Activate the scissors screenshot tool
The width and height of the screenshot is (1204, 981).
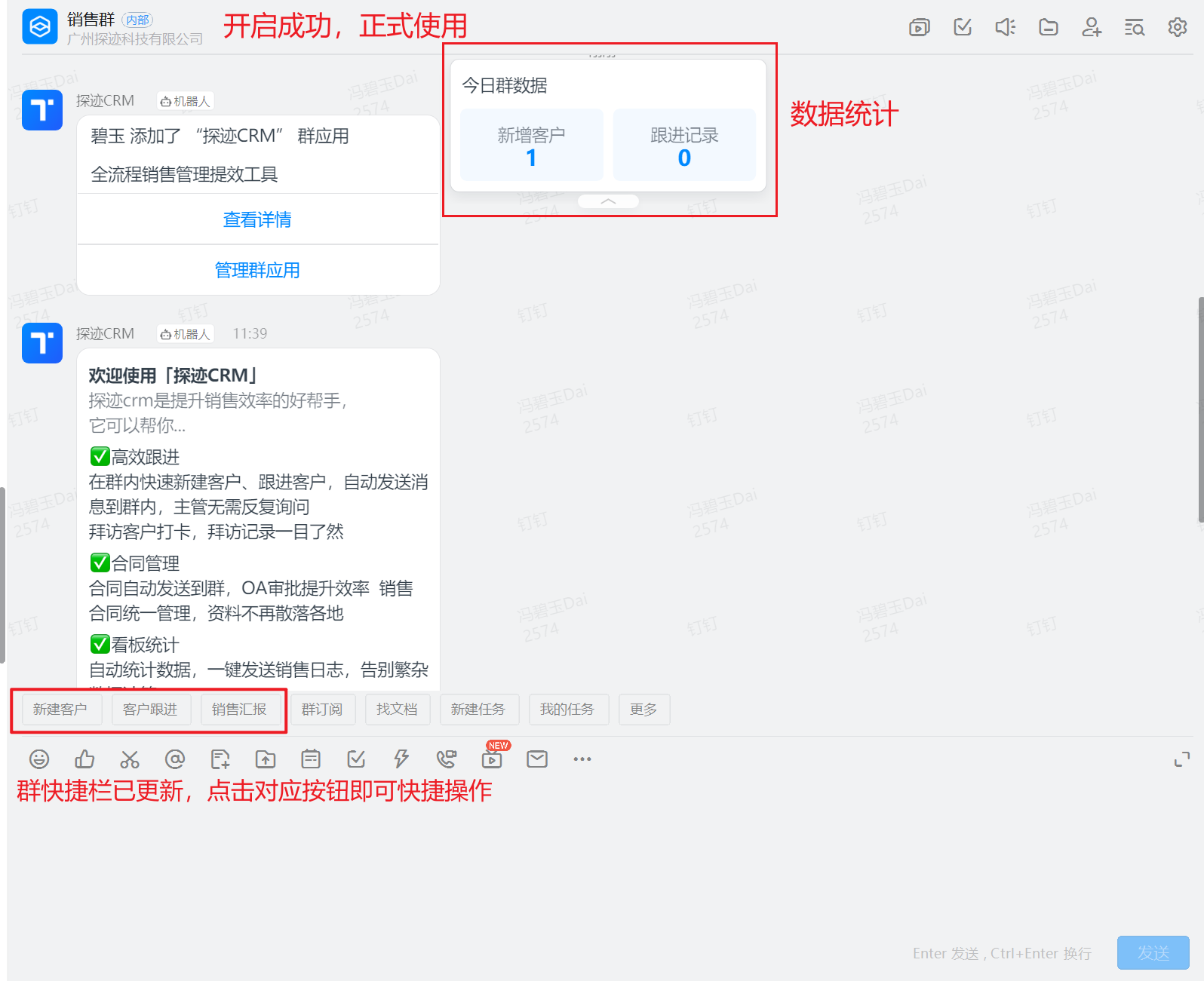coord(130,759)
